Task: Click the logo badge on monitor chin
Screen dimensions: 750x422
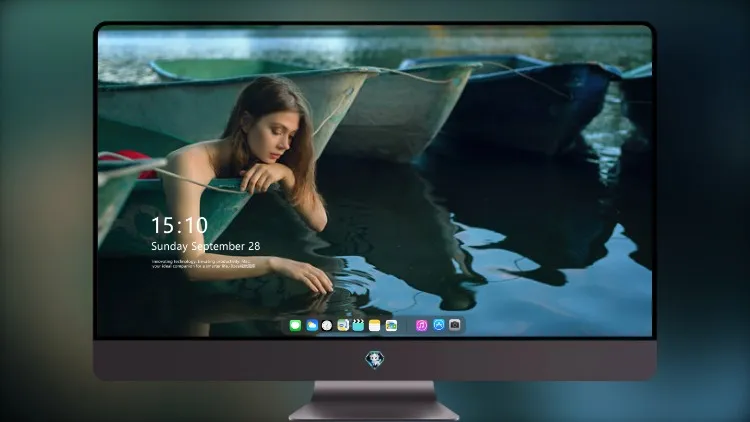Action: (x=375, y=360)
